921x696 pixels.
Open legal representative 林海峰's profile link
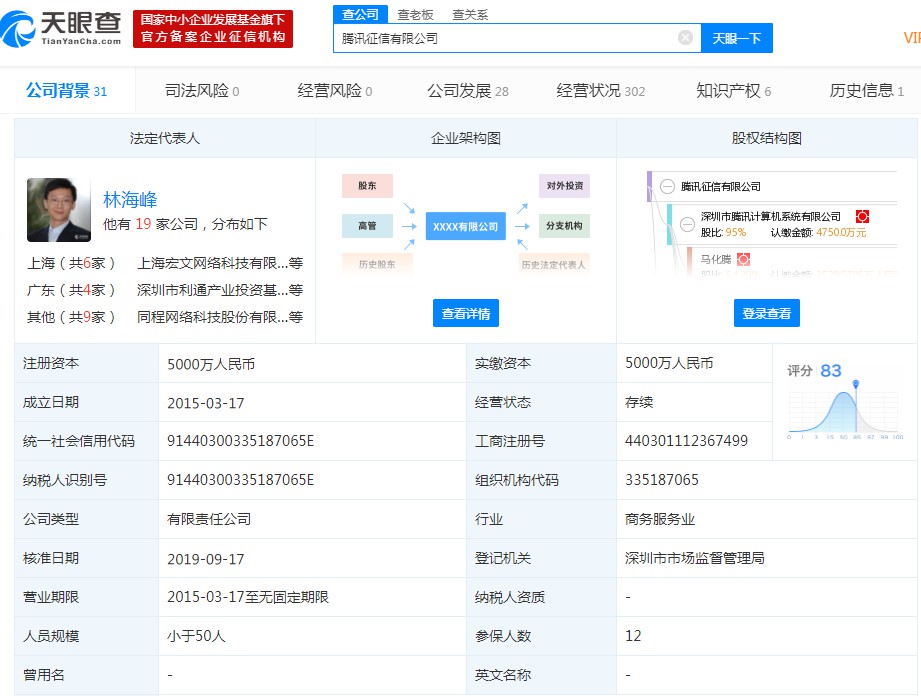point(130,200)
